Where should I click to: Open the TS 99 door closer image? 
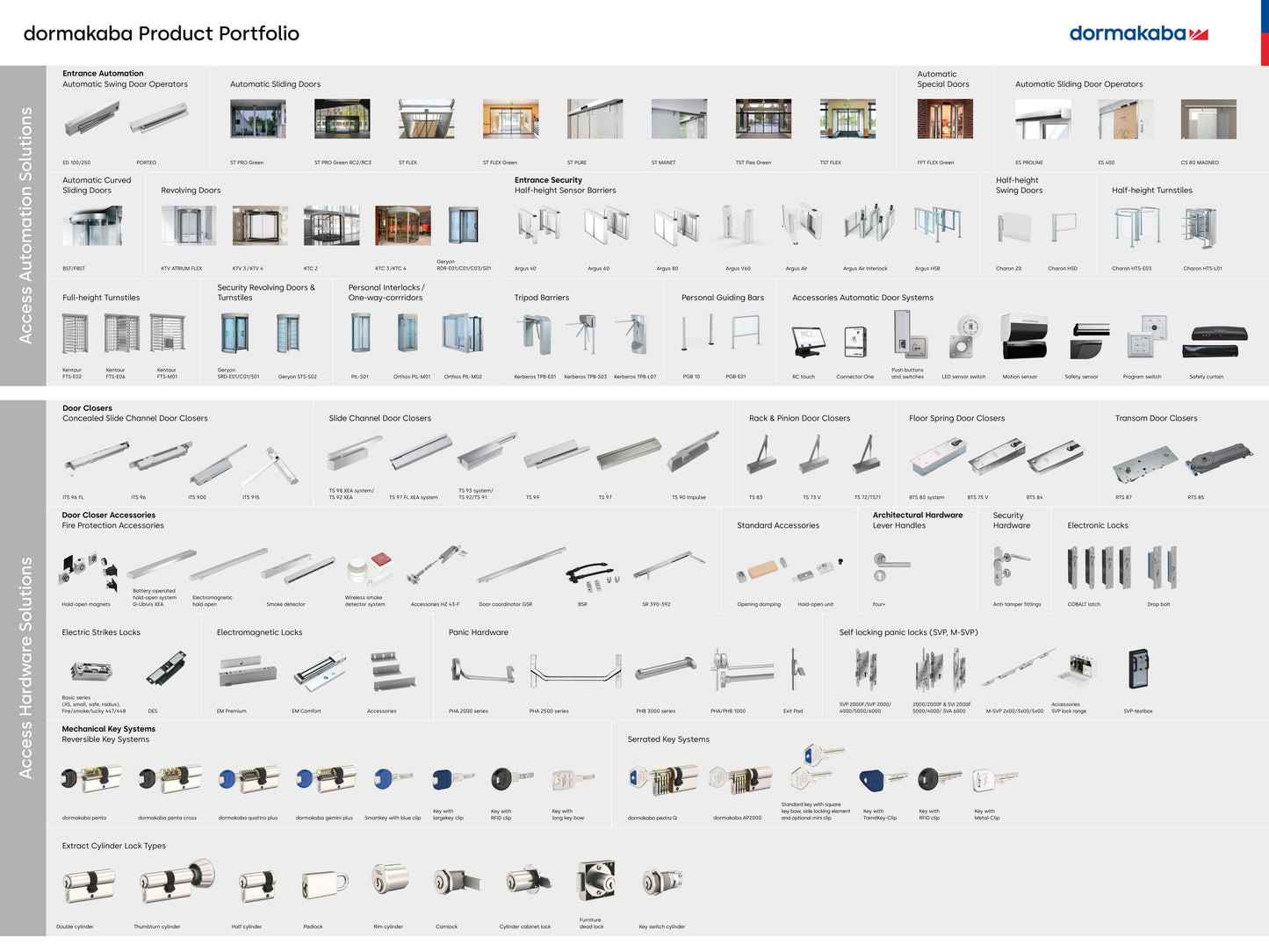coord(557,457)
